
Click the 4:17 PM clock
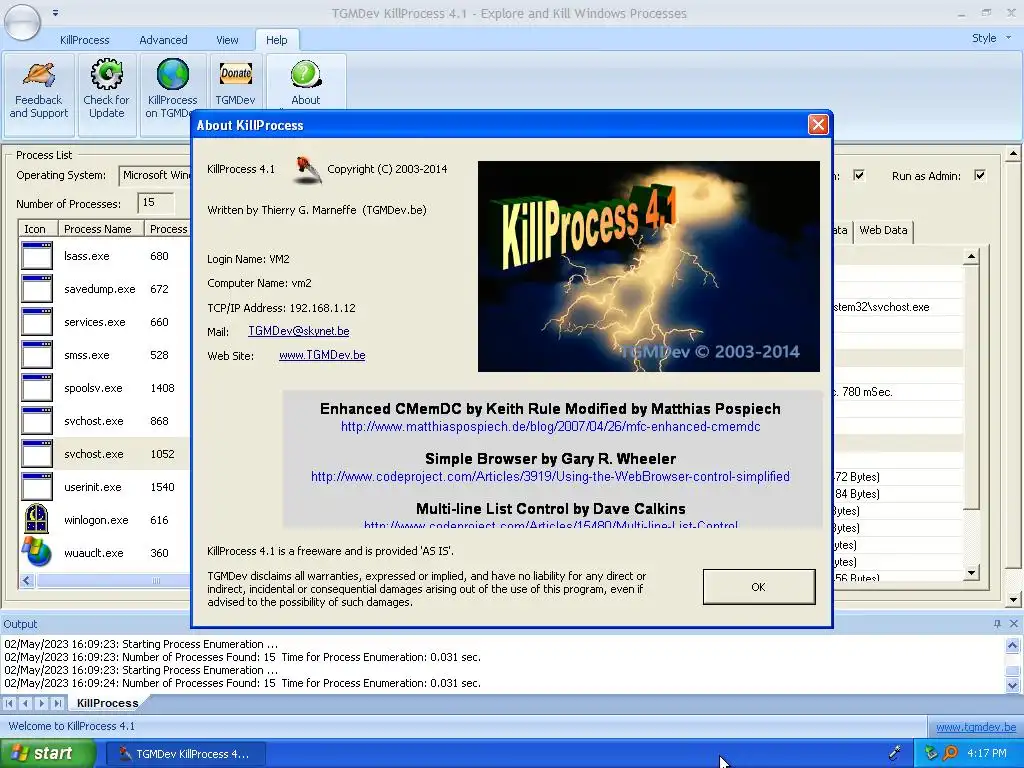(987, 753)
